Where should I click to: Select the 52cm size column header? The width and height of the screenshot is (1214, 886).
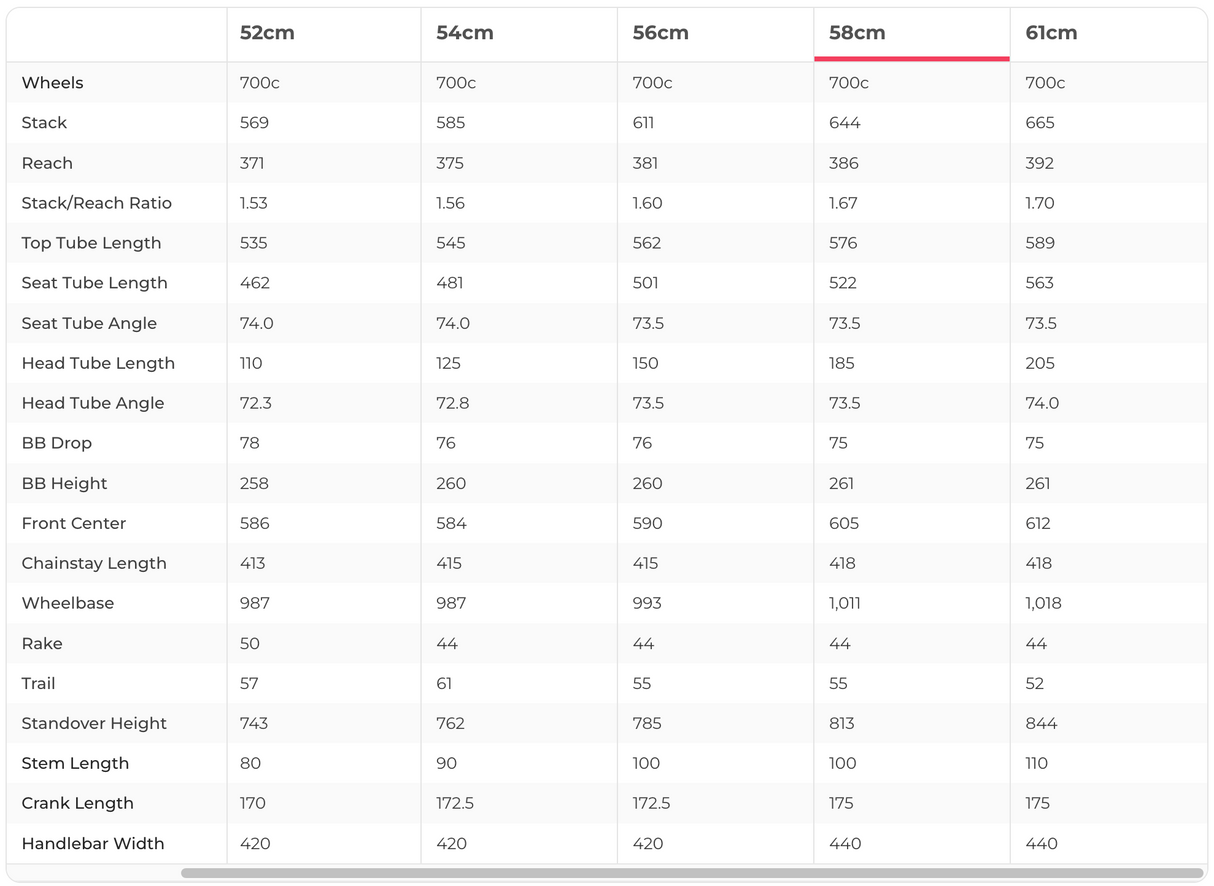[267, 33]
